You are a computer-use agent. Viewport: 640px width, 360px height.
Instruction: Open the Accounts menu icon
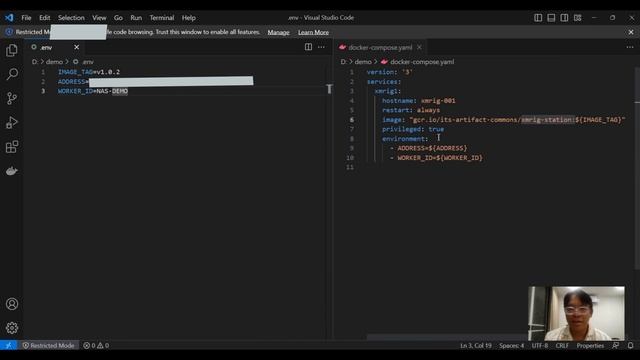click(12, 304)
